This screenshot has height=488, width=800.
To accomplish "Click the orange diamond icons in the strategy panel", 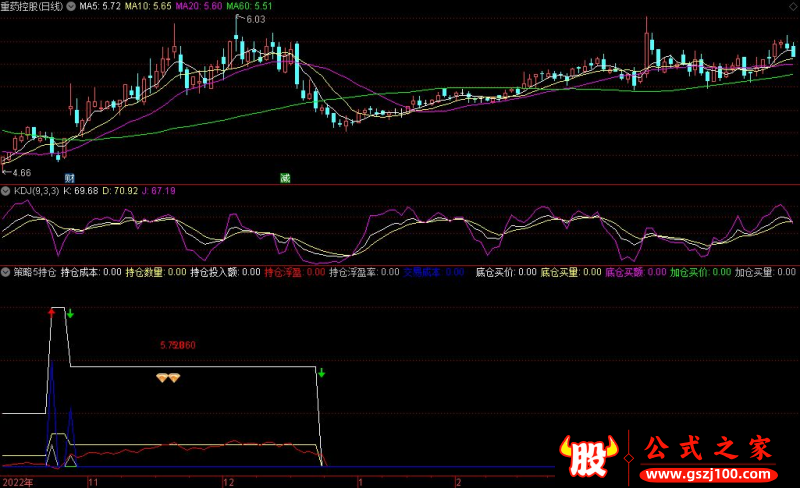I will click(x=167, y=377).
